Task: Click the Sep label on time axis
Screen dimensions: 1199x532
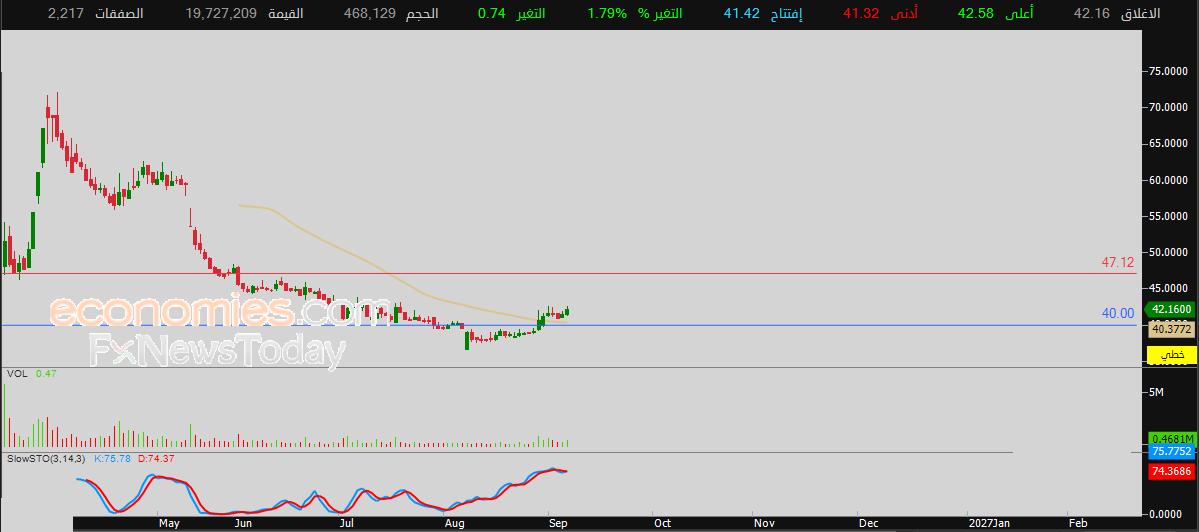Action: coord(557,524)
